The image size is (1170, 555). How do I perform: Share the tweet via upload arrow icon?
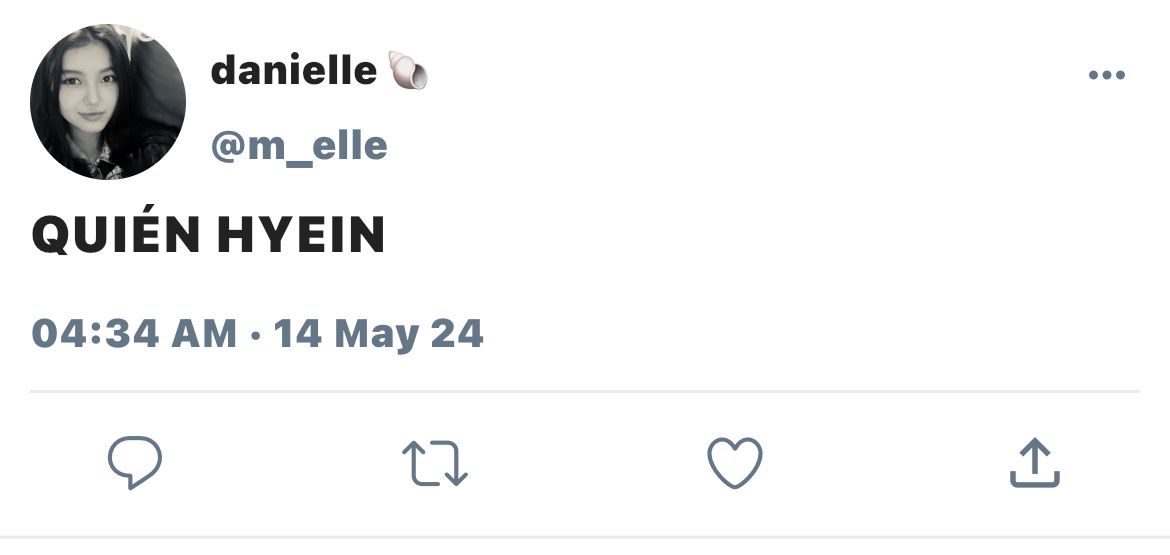[x=1035, y=463]
